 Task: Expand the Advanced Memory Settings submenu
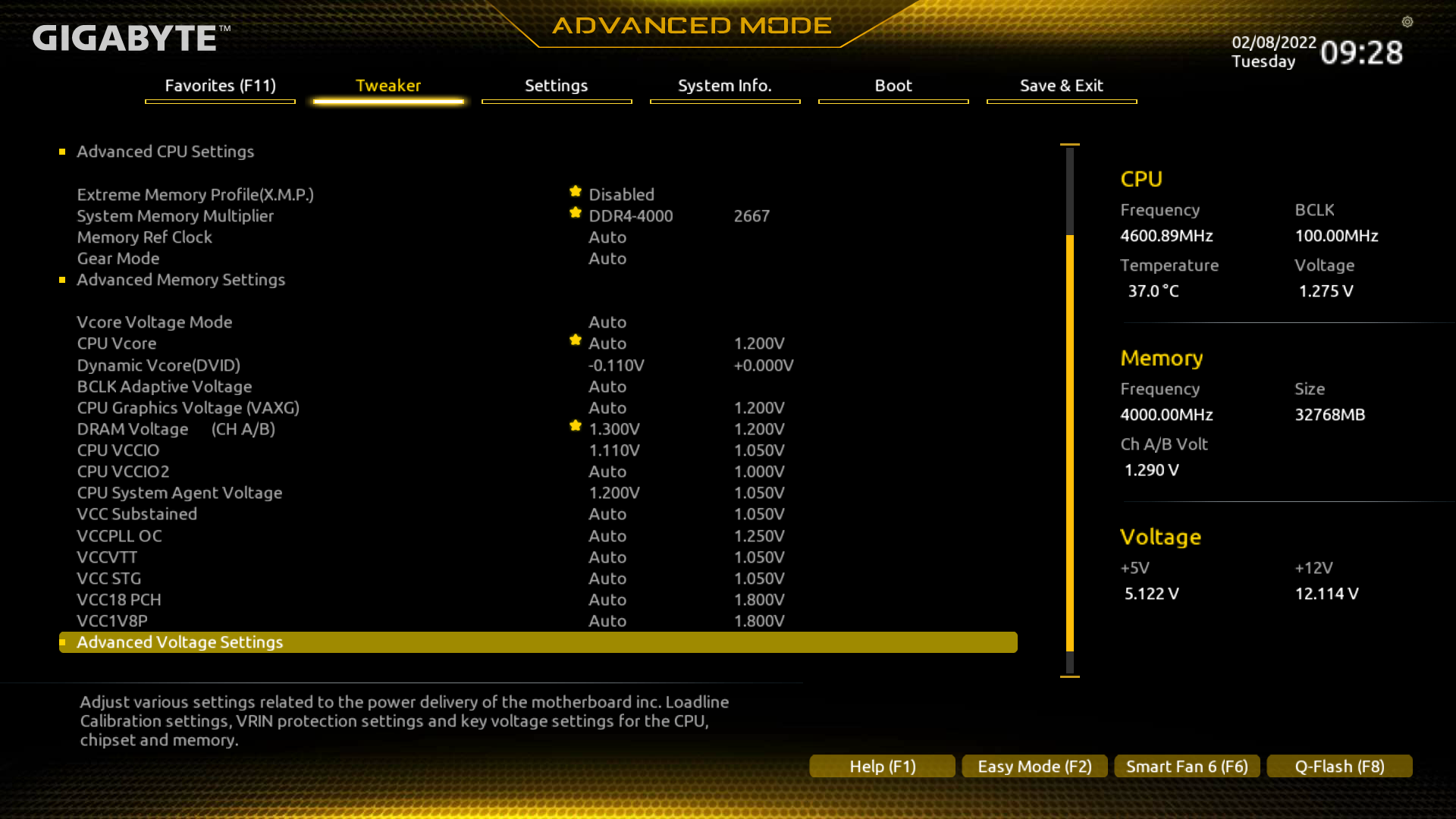[x=180, y=280]
